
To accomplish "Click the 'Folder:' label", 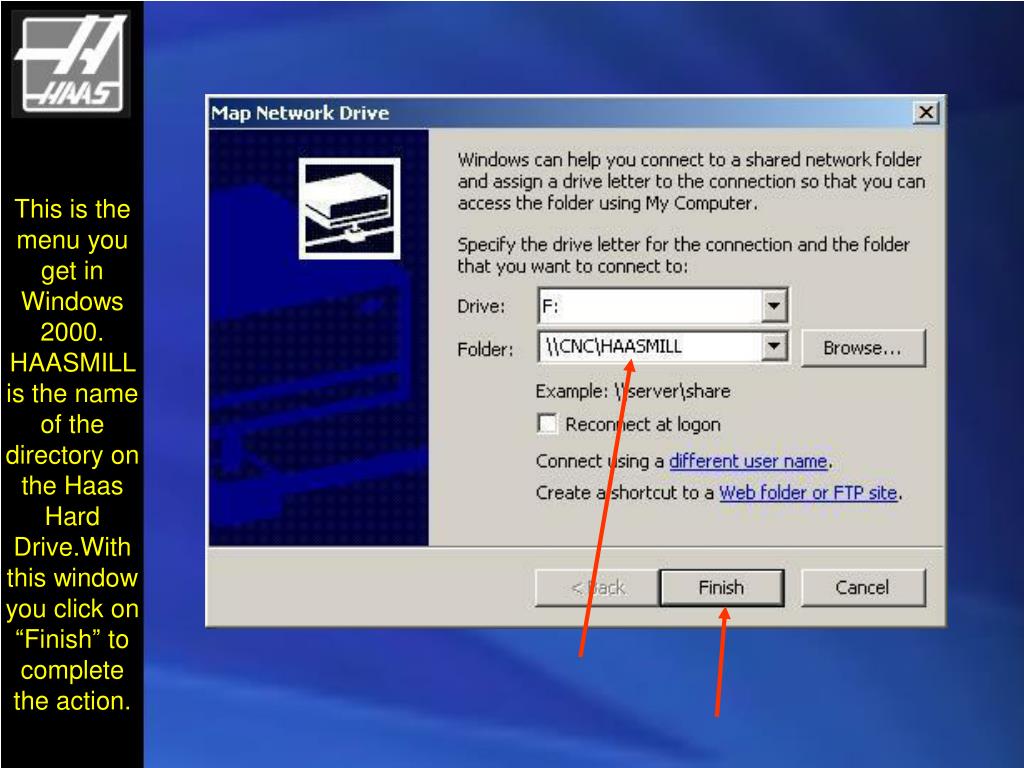I will (x=485, y=349).
